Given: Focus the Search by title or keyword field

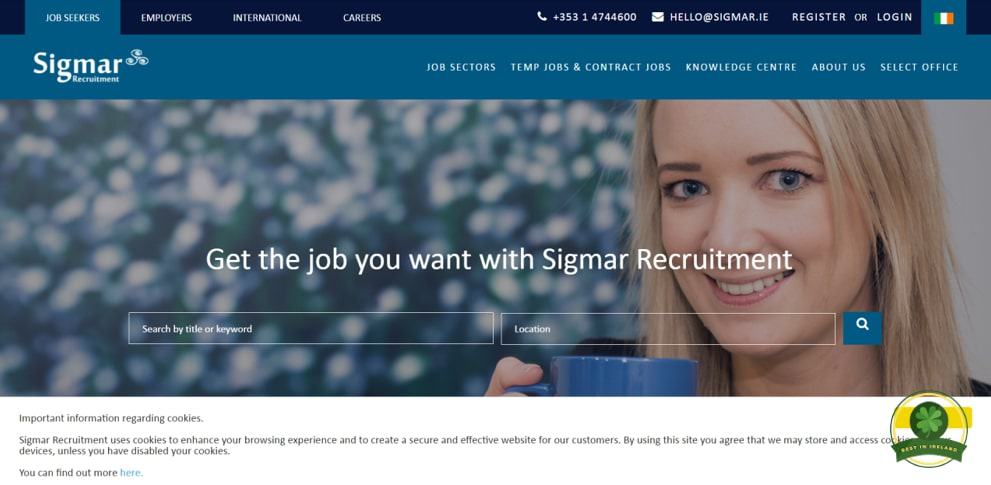Looking at the screenshot, I should pos(311,328).
